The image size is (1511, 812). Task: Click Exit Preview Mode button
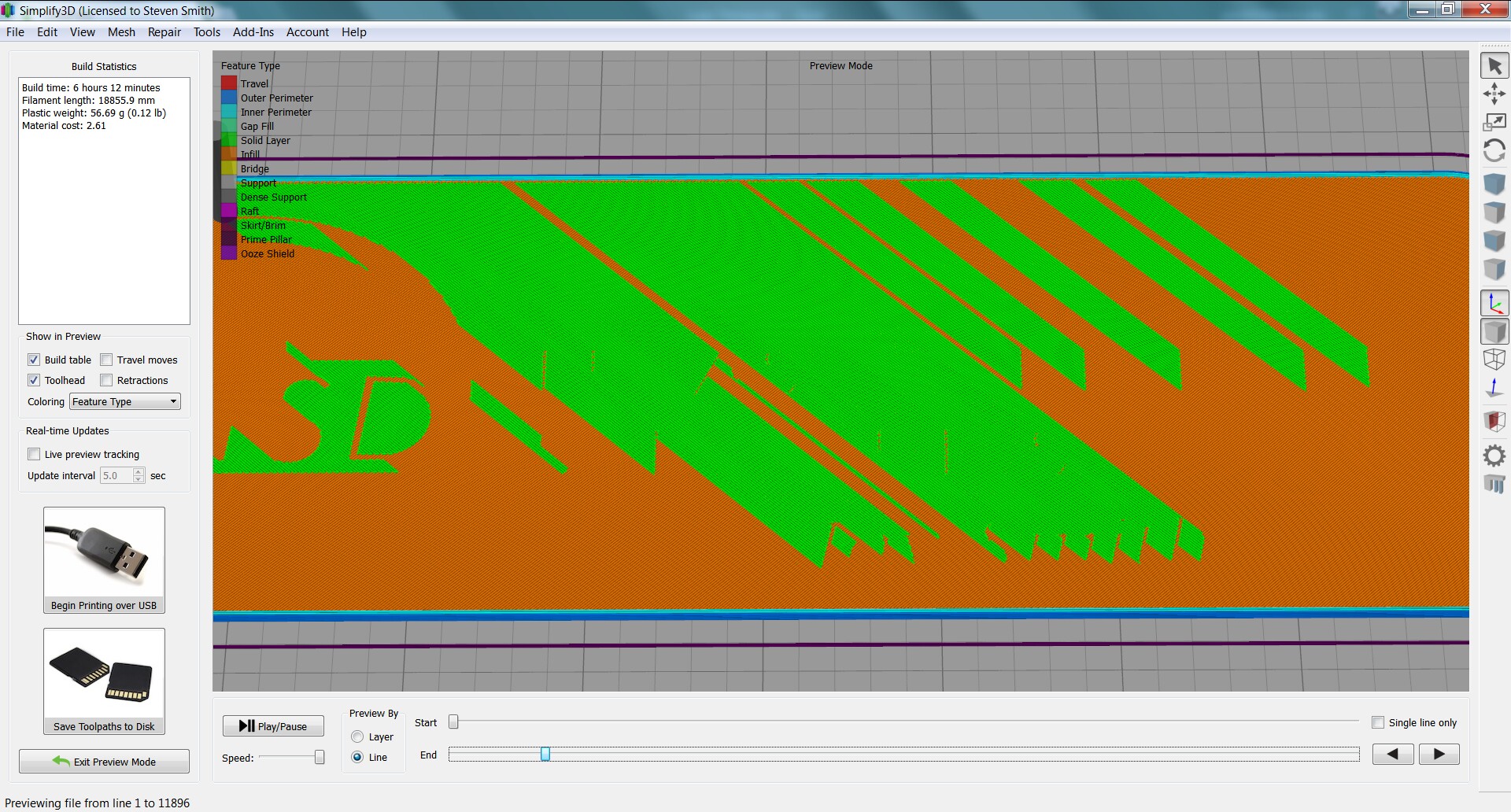click(104, 762)
